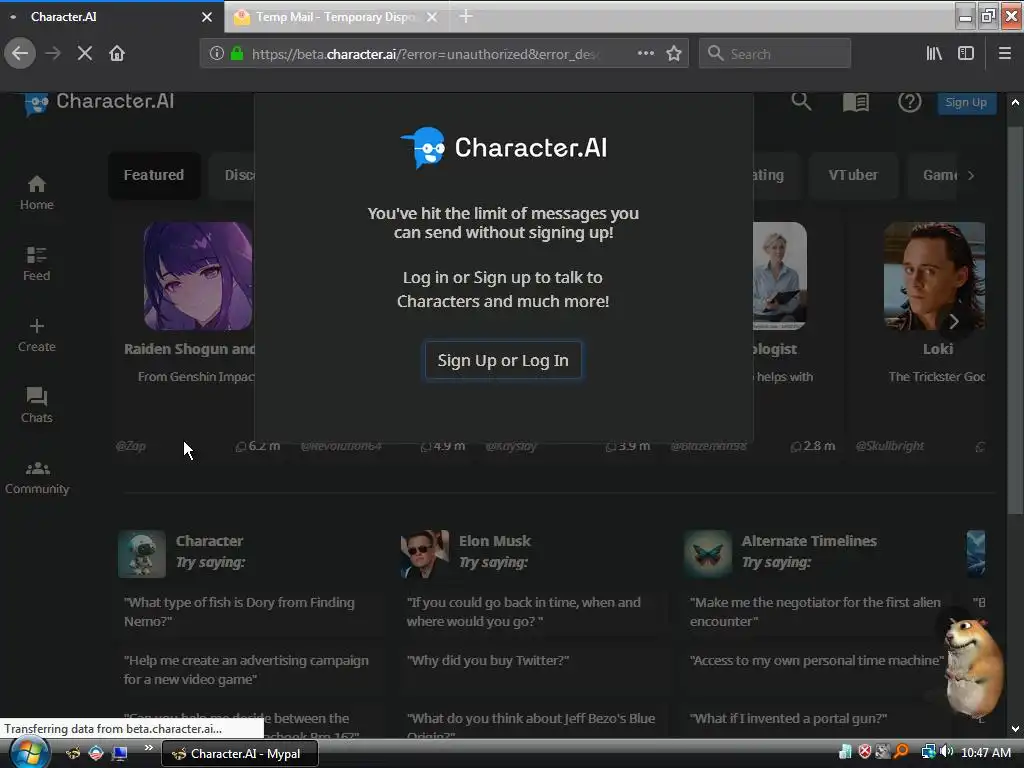Viewport: 1024px width, 768px height.
Task: Click the Character.AI logo in header
Action: click(x=99, y=102)
